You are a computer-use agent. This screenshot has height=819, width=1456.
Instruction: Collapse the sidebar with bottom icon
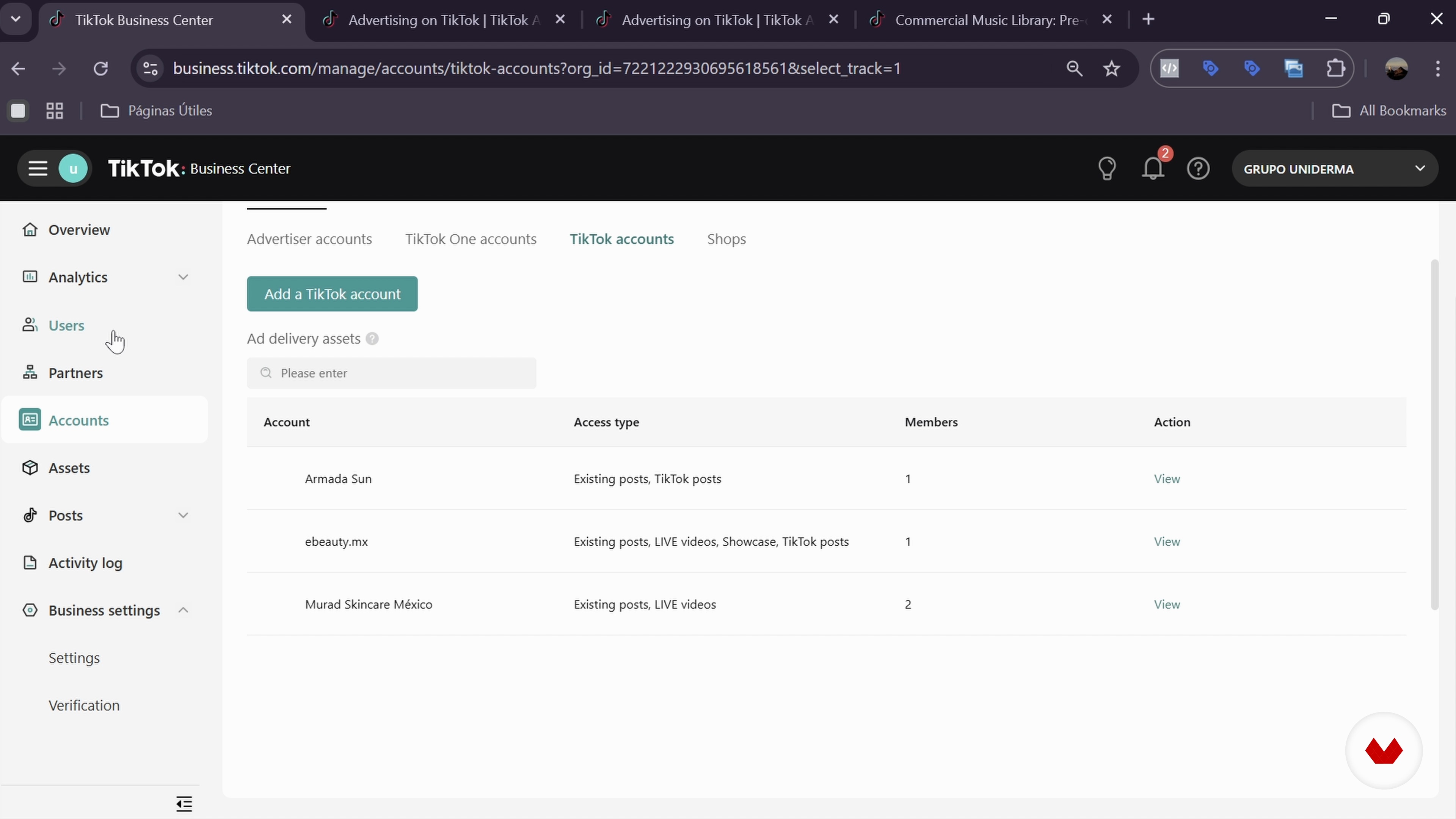coord(184,803)
